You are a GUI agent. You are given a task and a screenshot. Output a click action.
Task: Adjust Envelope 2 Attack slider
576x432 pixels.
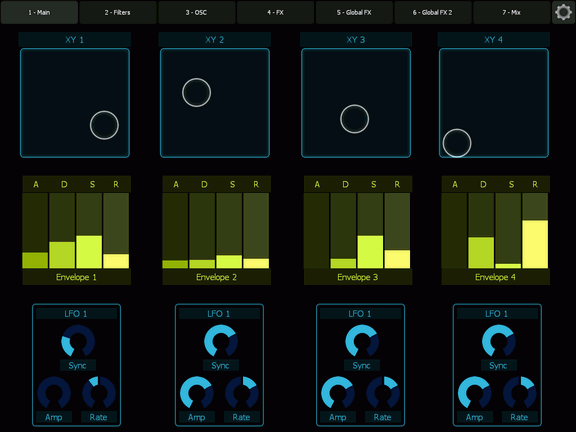(x=175, y=231)
